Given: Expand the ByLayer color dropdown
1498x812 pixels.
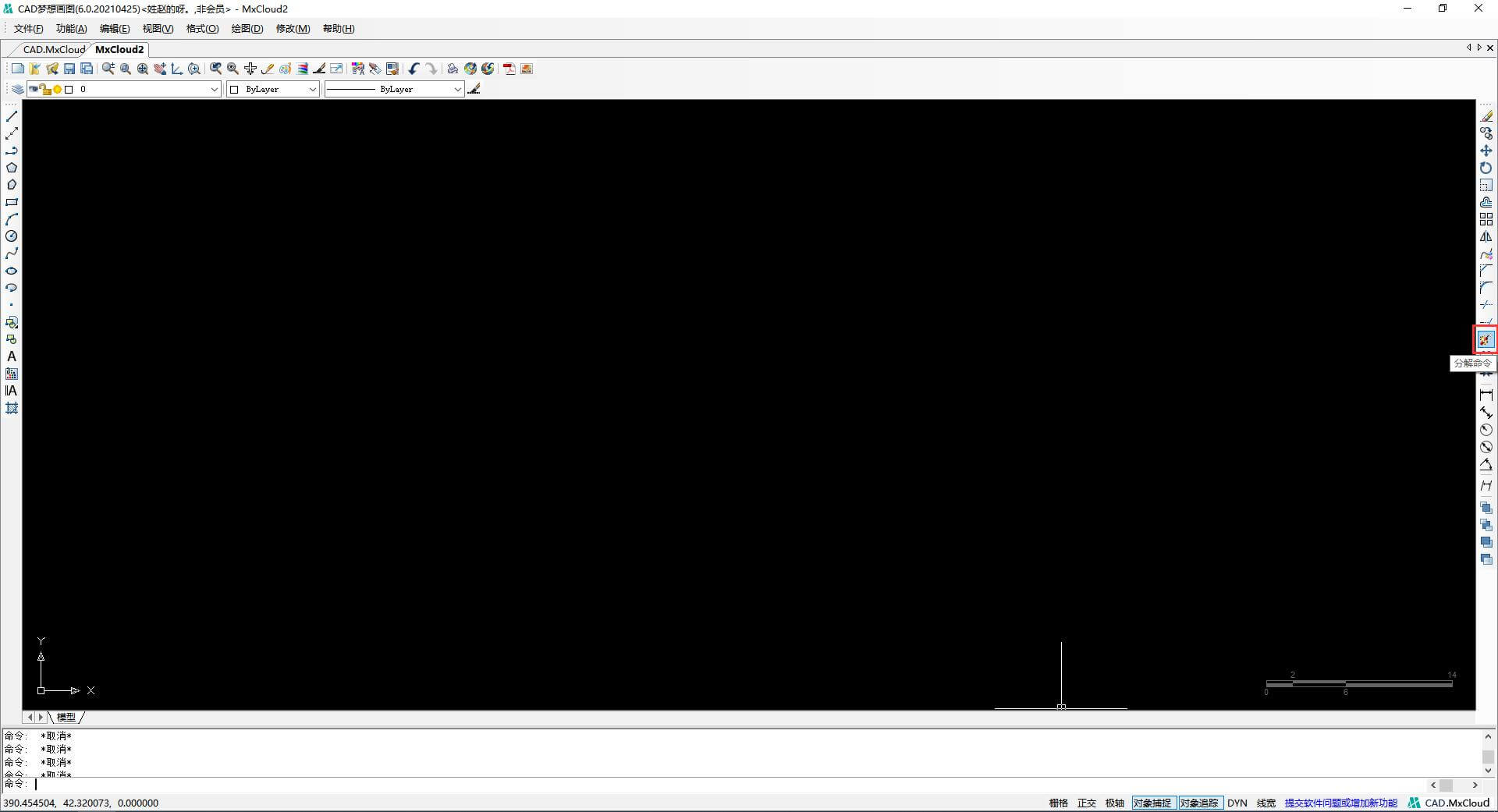Looking at the screenshot, I should pos(312,89).
